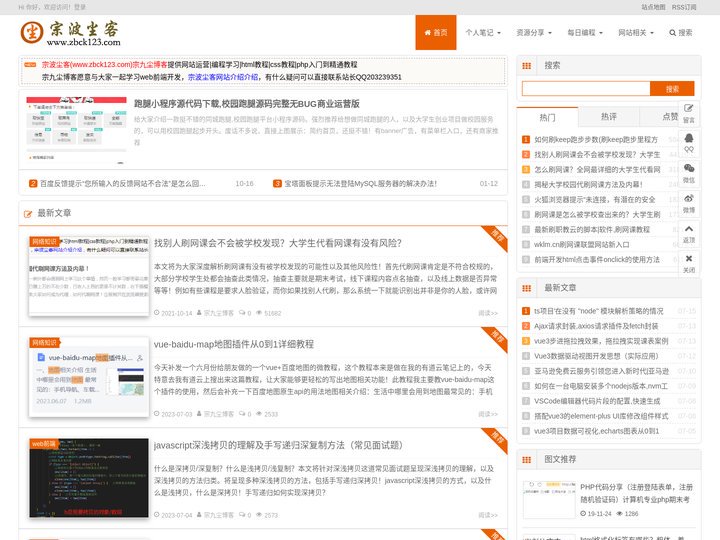The image size is (720, 540).
Task: Open the 宗波尘客网站介绍介绍 link
Action: pyautogui.click(x=223, y=77)
